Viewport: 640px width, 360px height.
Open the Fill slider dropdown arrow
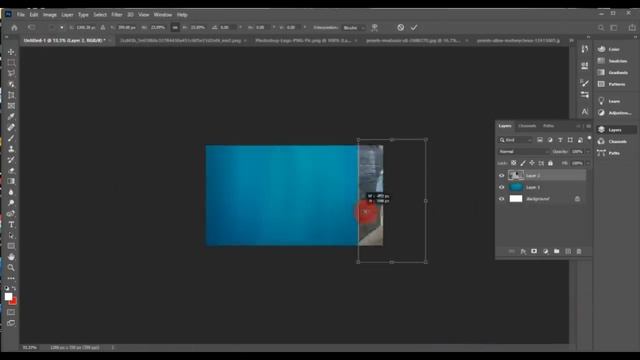(588, 163)
